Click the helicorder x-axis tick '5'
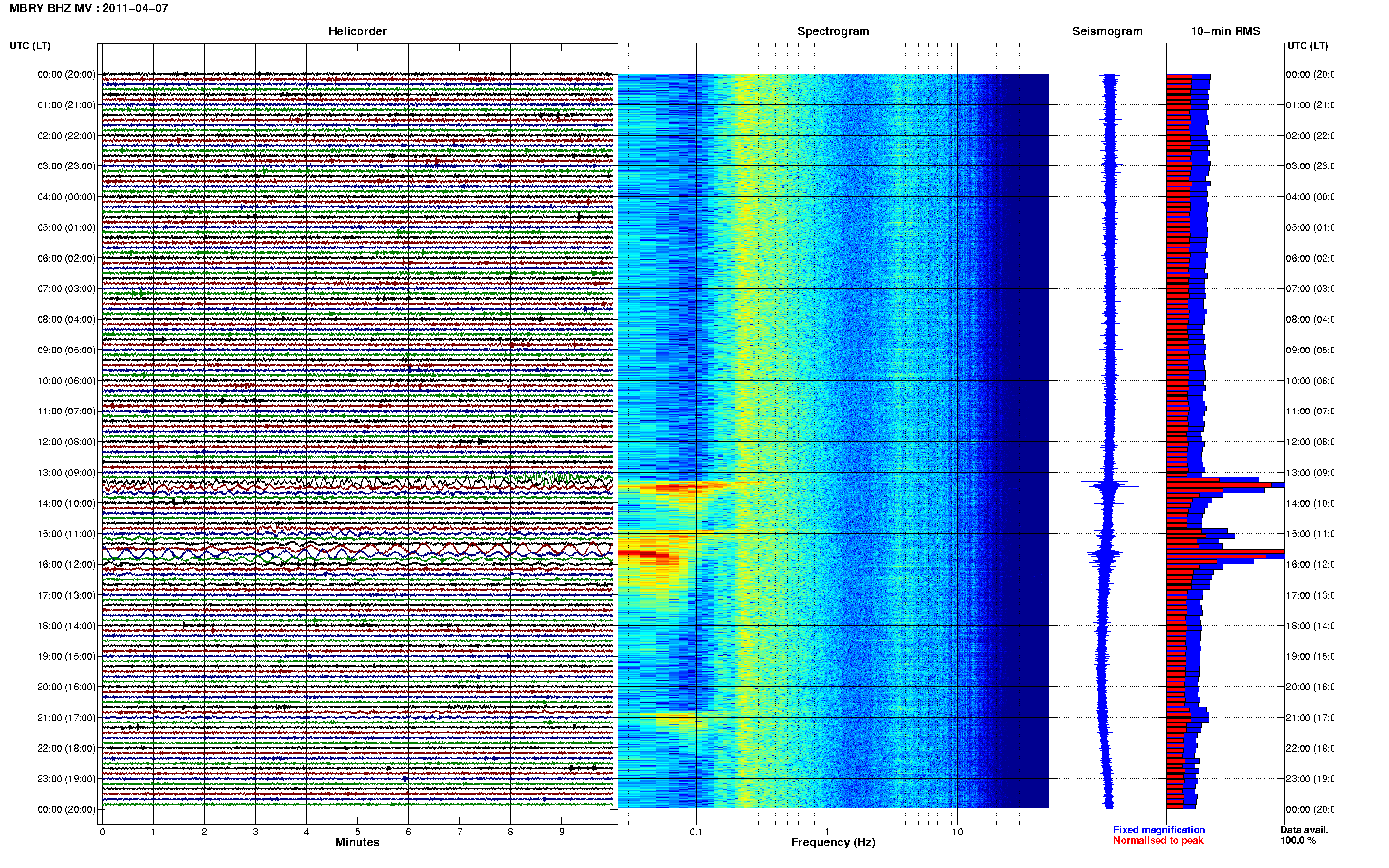 click(357, 832)
